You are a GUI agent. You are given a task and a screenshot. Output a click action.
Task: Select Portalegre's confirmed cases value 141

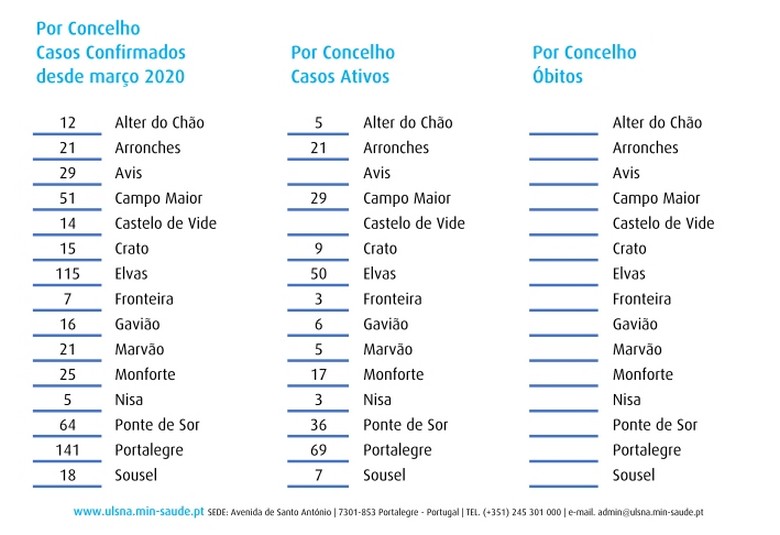(68, 450)
